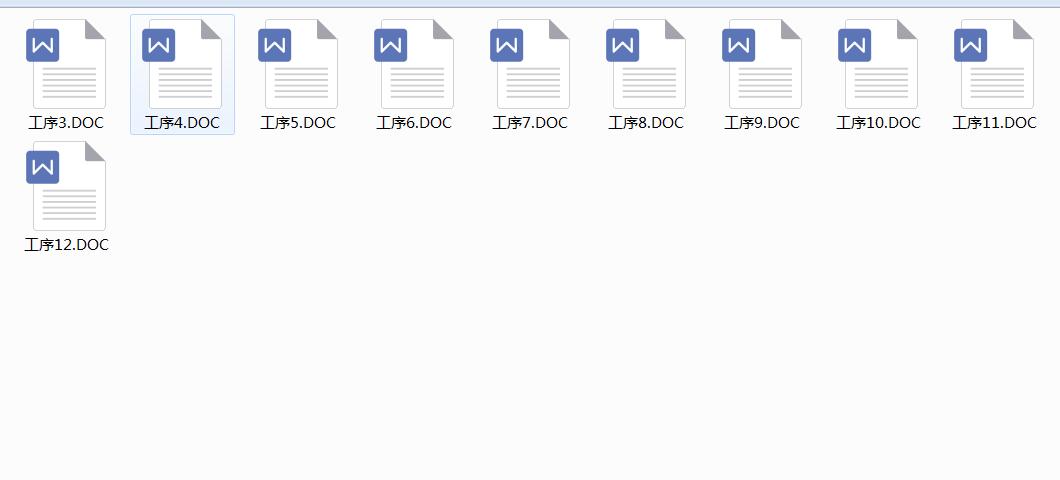Select the 工序5.DOC file icon
The width and height of the screenshot is (1060, 480).
298,64
